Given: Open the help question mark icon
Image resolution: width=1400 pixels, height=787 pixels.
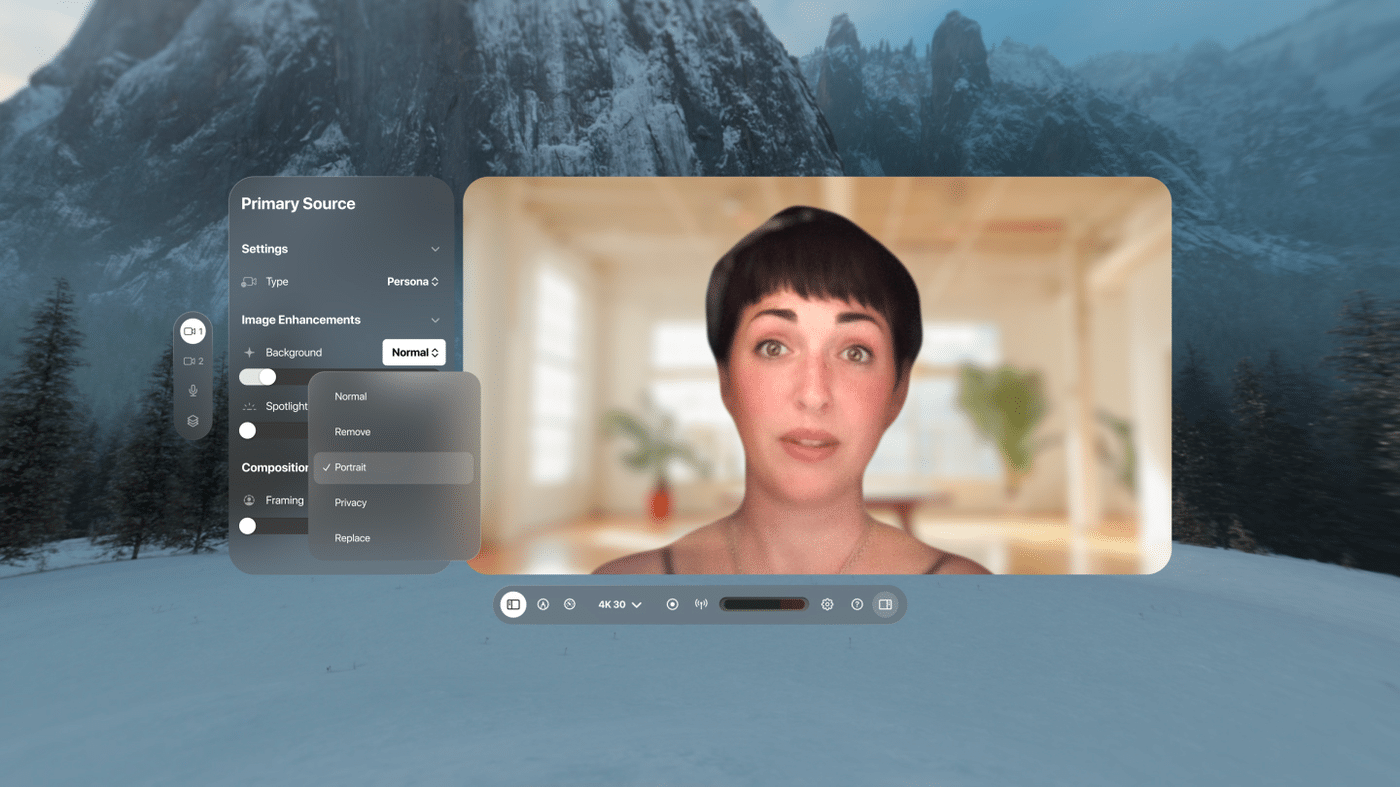Looking at the screenshot, I should 857,604.
